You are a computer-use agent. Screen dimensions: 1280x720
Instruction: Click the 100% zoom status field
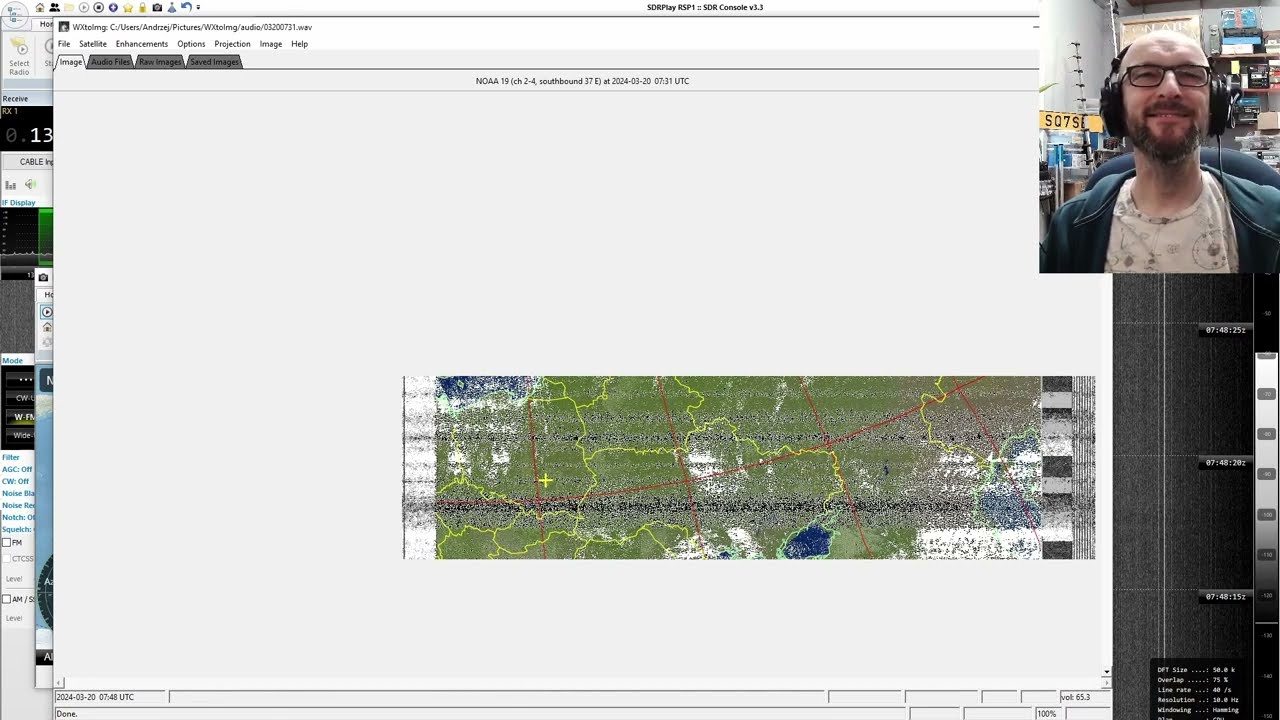(1046, 714)
